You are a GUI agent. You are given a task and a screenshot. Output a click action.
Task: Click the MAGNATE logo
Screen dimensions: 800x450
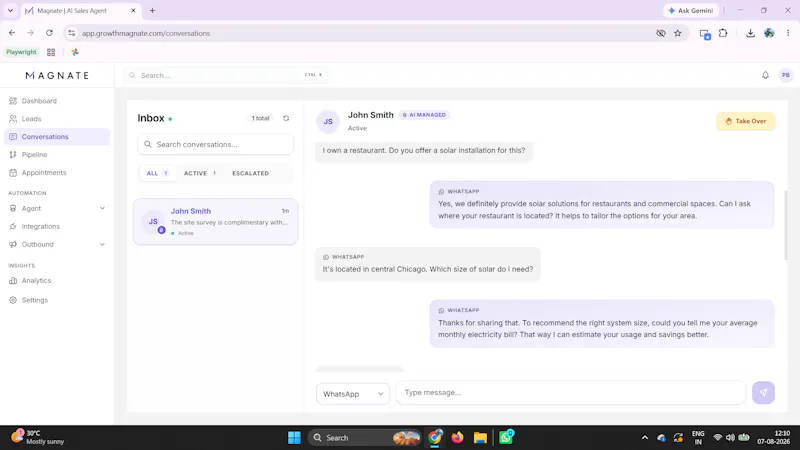point(57,76)
